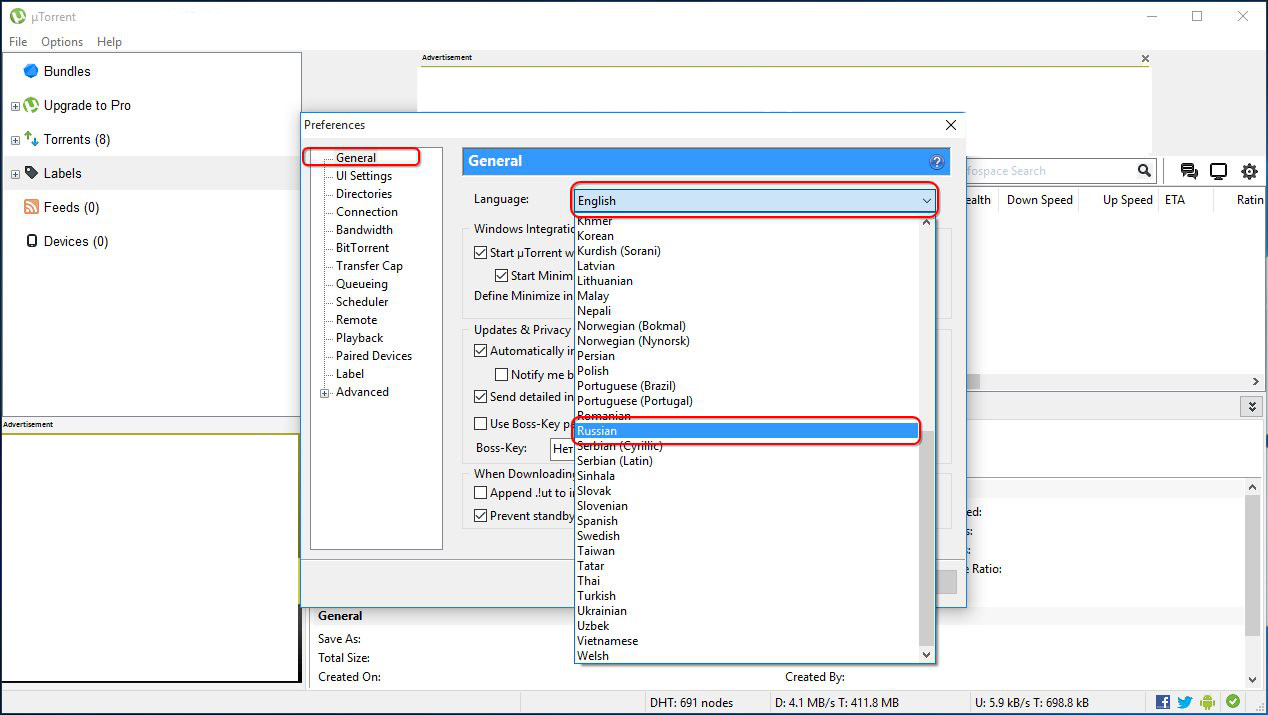Expand the Upgrade to Pro tree node

pos(15,106)
